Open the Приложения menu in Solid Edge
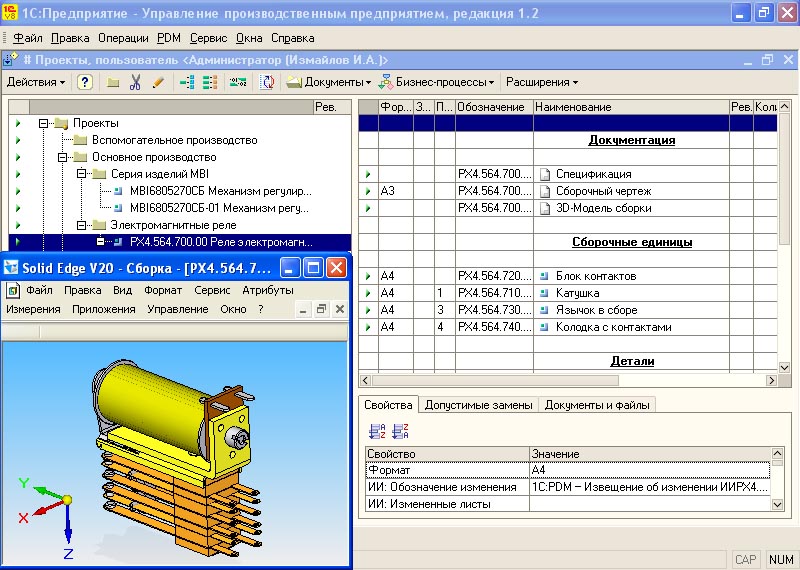Screen dimensions: 800x570 click(x=104, y=309)
